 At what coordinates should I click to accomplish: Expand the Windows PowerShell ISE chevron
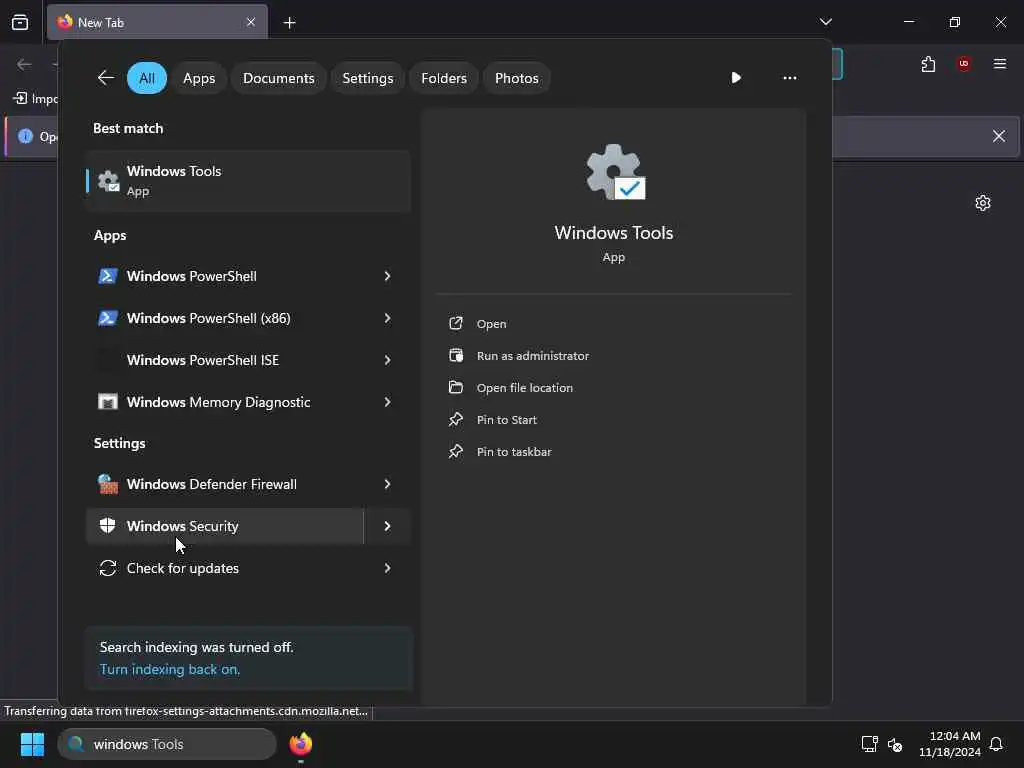pos(387,360)
